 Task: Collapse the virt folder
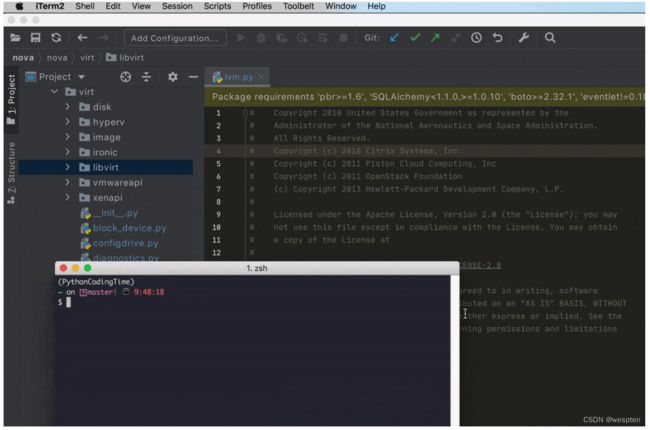point(54,91)
